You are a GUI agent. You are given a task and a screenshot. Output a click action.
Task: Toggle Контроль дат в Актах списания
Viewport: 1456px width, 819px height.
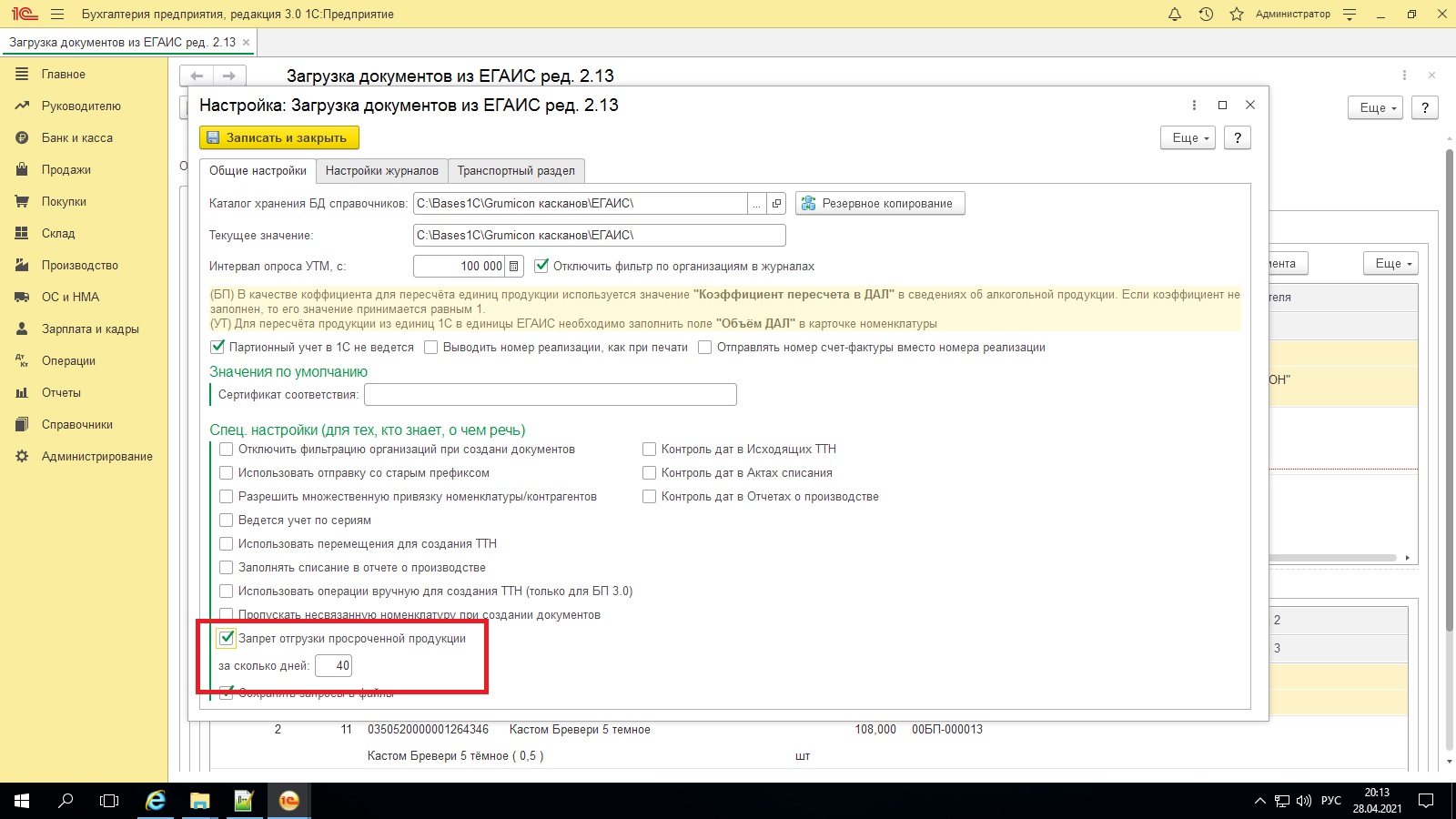pyautogui.click(x=650, y=472)
